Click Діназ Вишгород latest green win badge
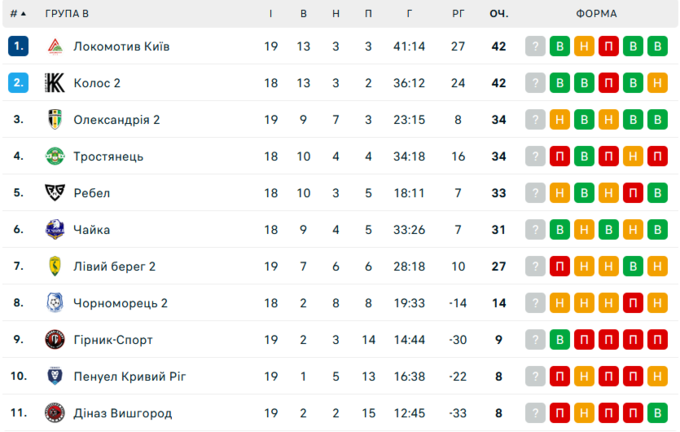 tap(657, 413)
